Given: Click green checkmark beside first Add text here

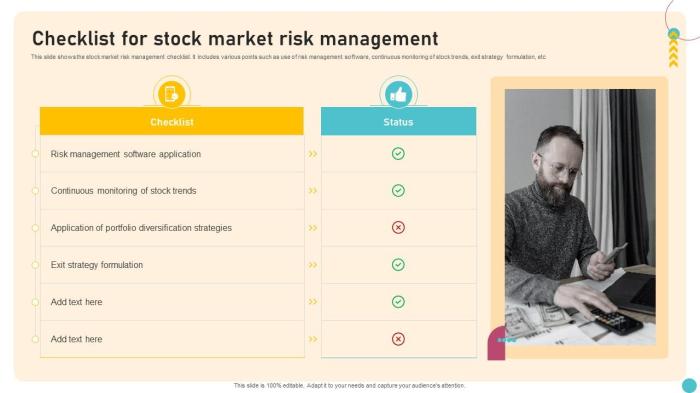Looking at the screenshot, I should pyautogui.click(x=398, y=302).
